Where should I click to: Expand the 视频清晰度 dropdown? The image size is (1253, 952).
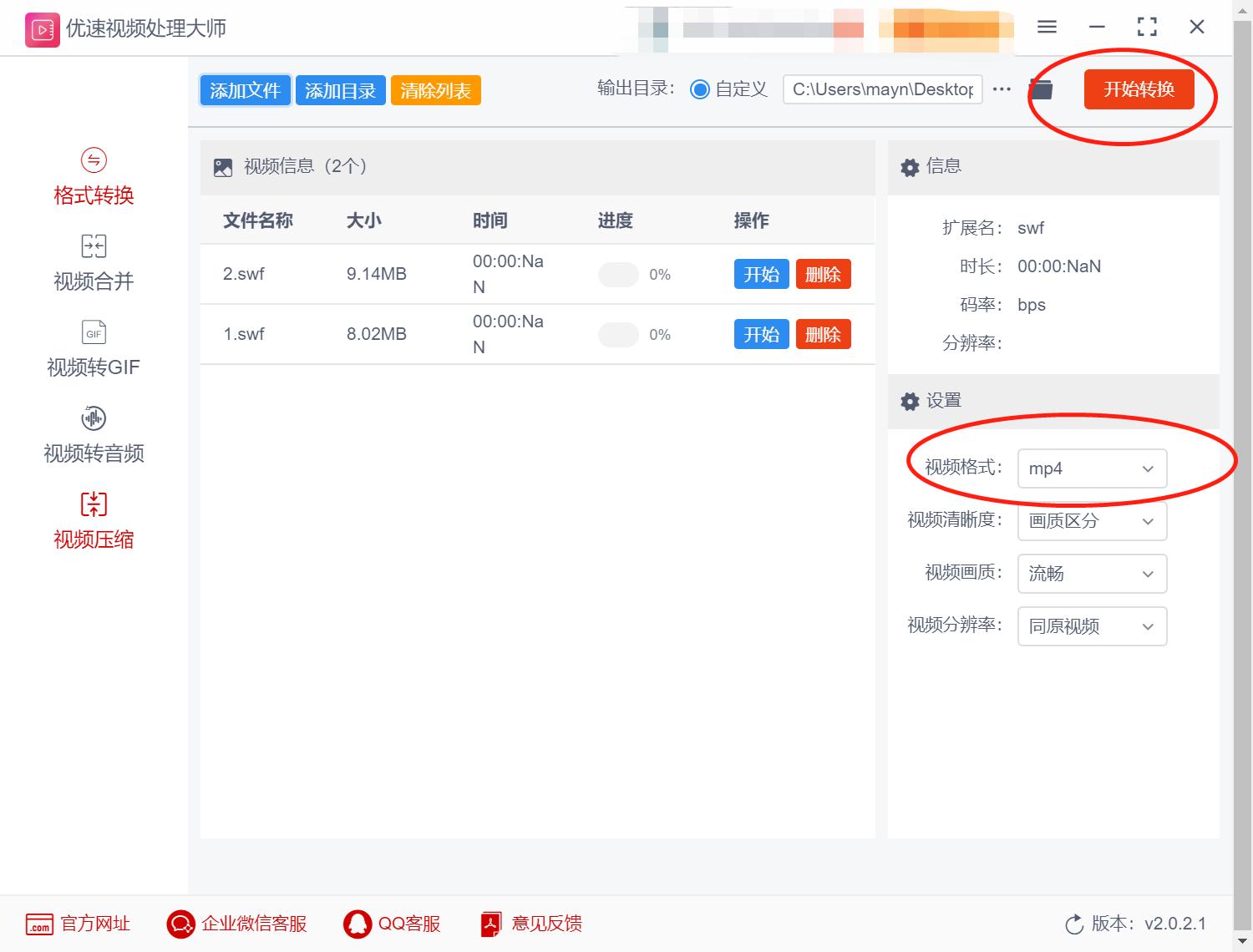coord(1091,521)
